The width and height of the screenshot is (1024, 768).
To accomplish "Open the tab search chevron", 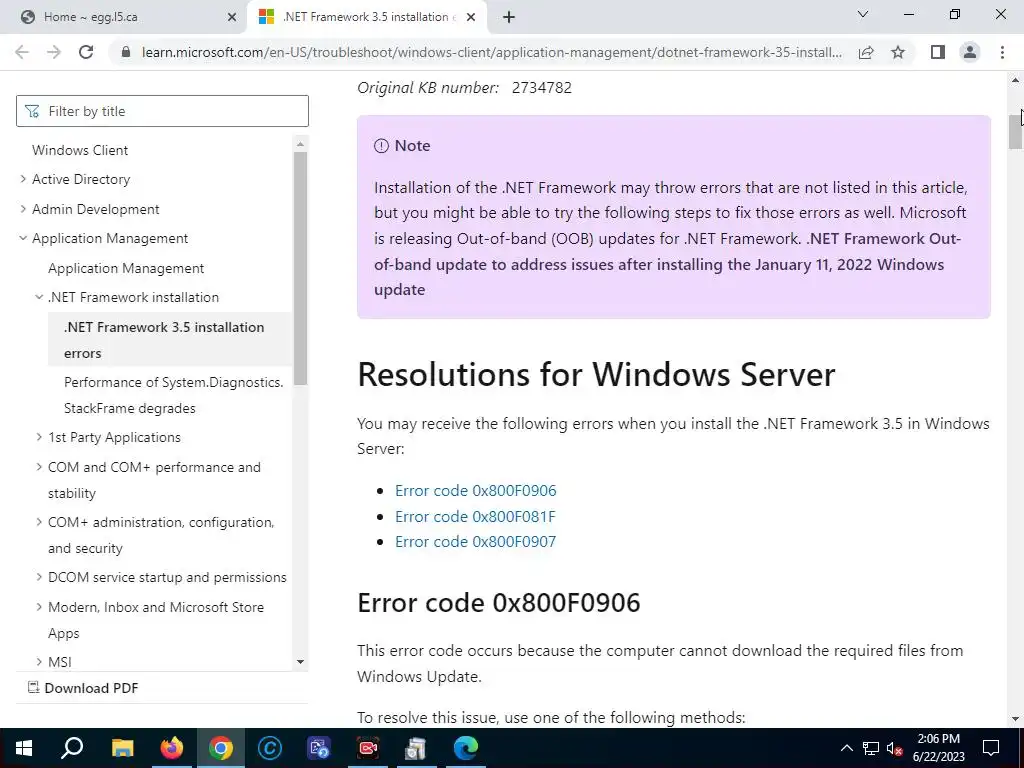I will [x=863, y=14].
